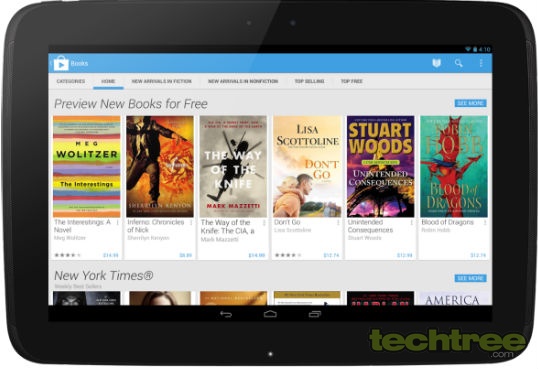Open the overflow menu in action bar
The height and width of the screenshot is (369, 538).
click(x=481, y=63)
